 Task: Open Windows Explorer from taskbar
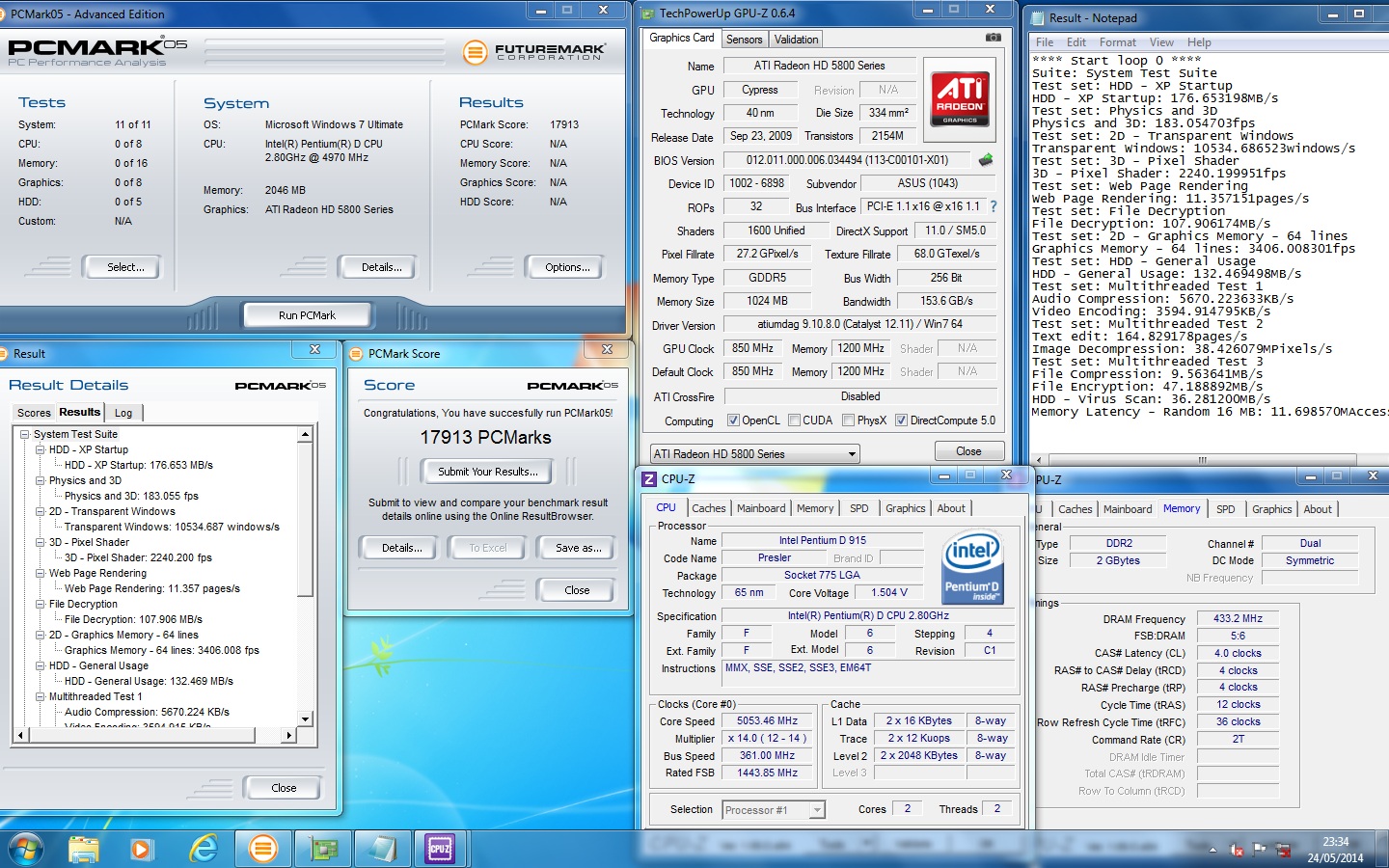coord(84,849)
